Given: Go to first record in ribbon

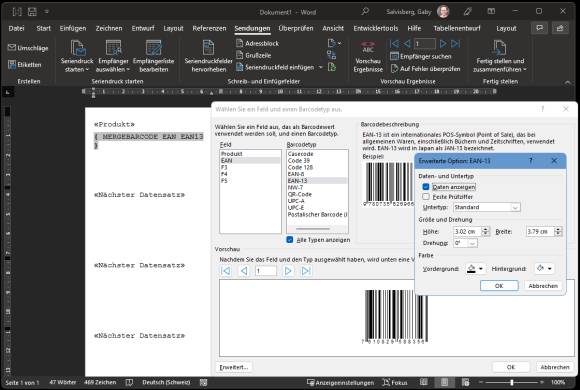Looking at the screenshot, I should pos(394,44).
